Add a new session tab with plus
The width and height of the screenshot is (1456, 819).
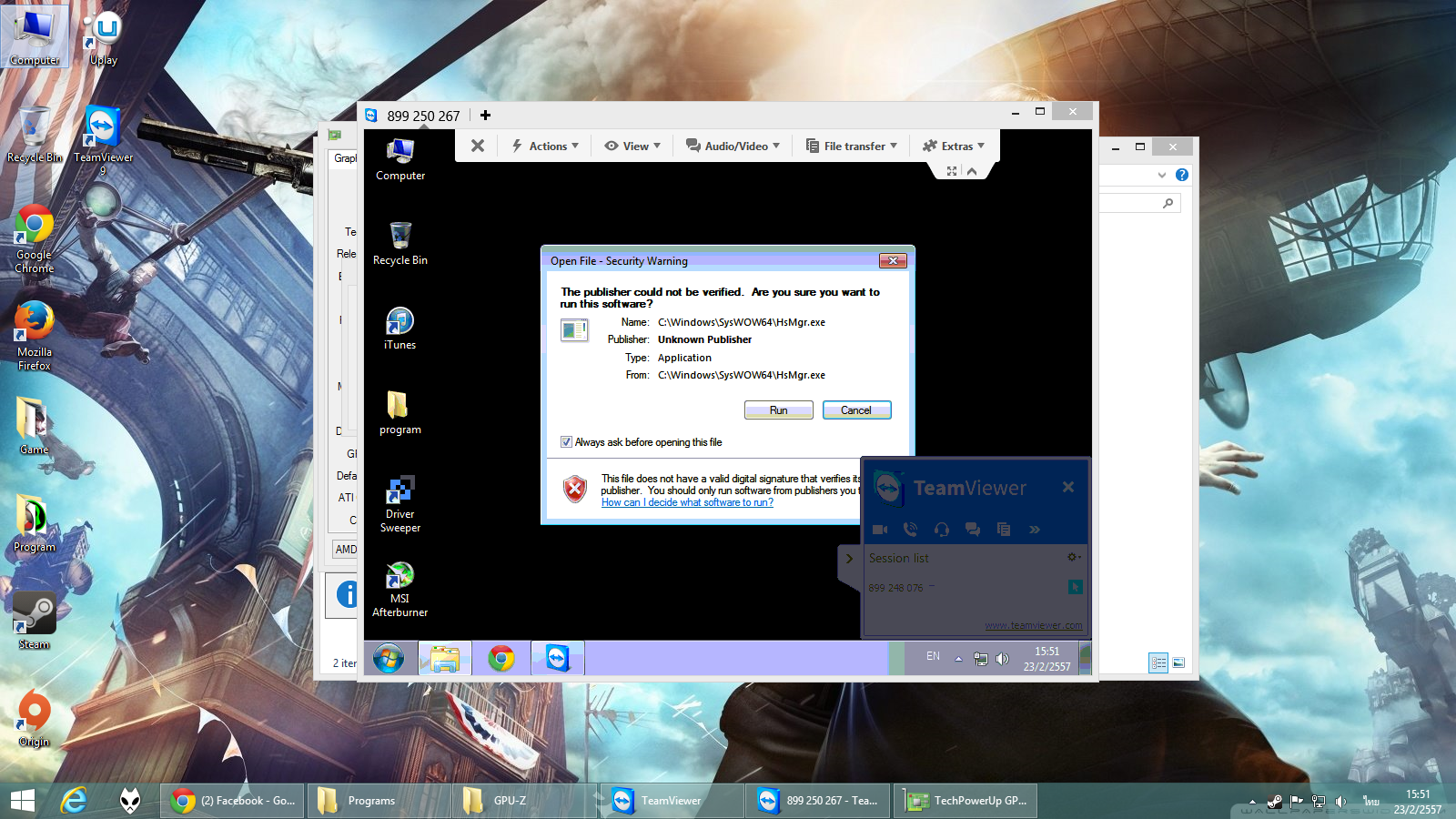click(x=485, y=116)
